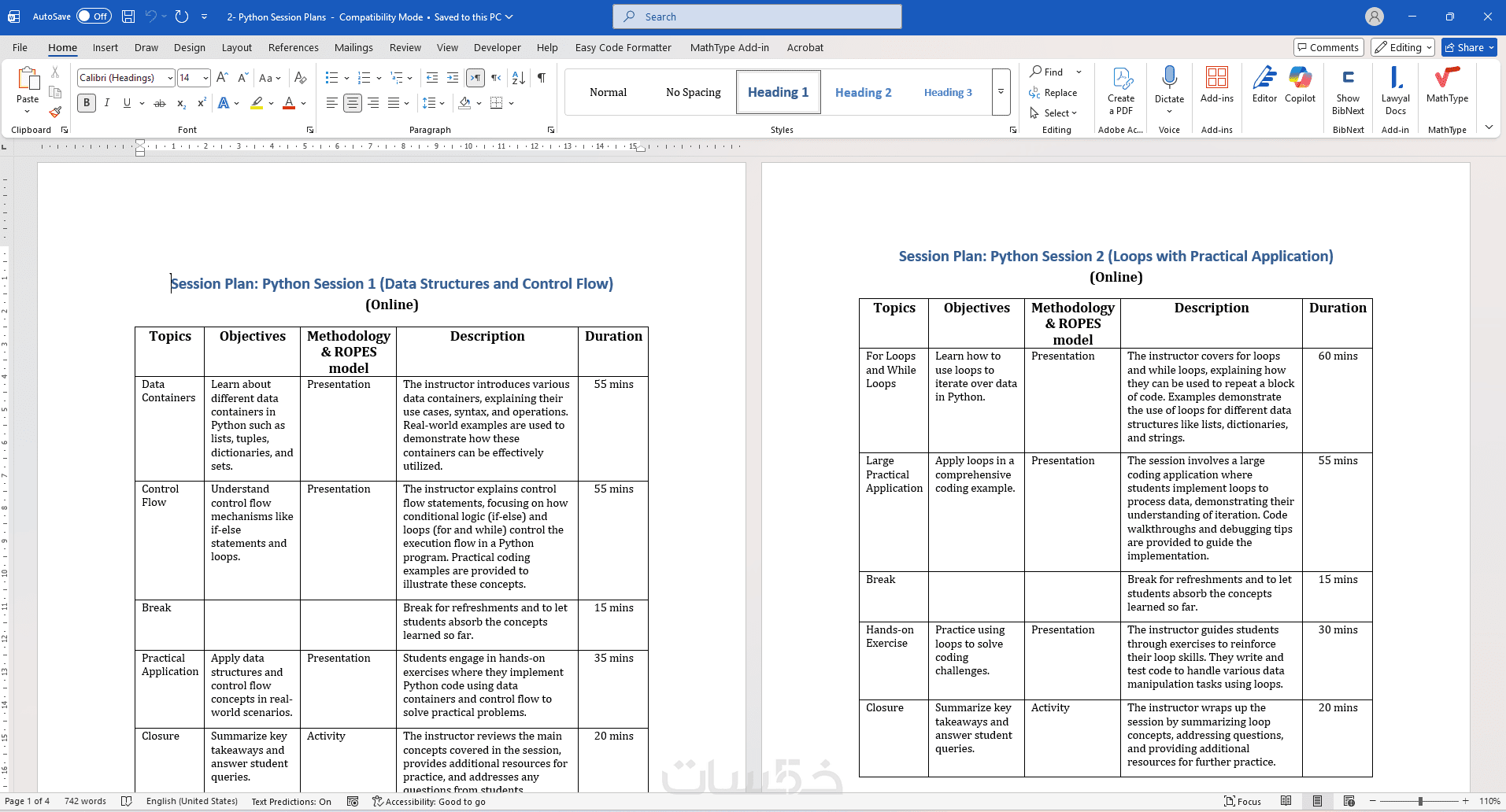Click the Find button
Viewport: 1506px width, 812px height.
pyautogui.click(x=1048, y=72)
